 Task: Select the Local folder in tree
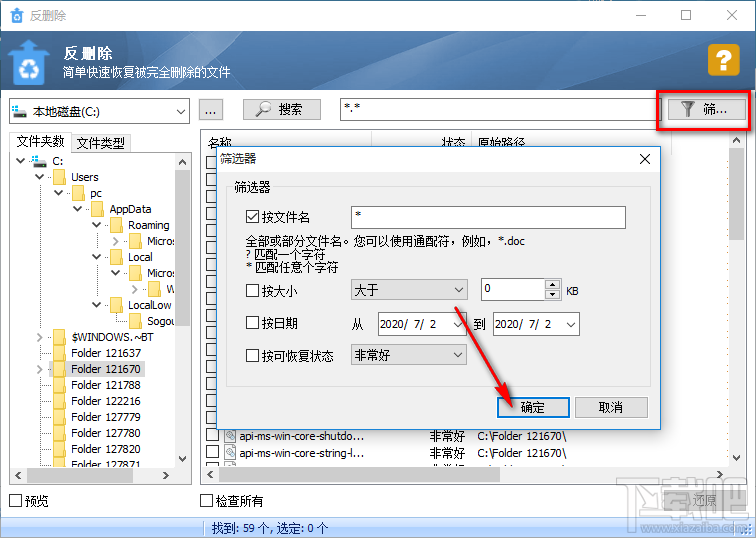pos(140,257)
